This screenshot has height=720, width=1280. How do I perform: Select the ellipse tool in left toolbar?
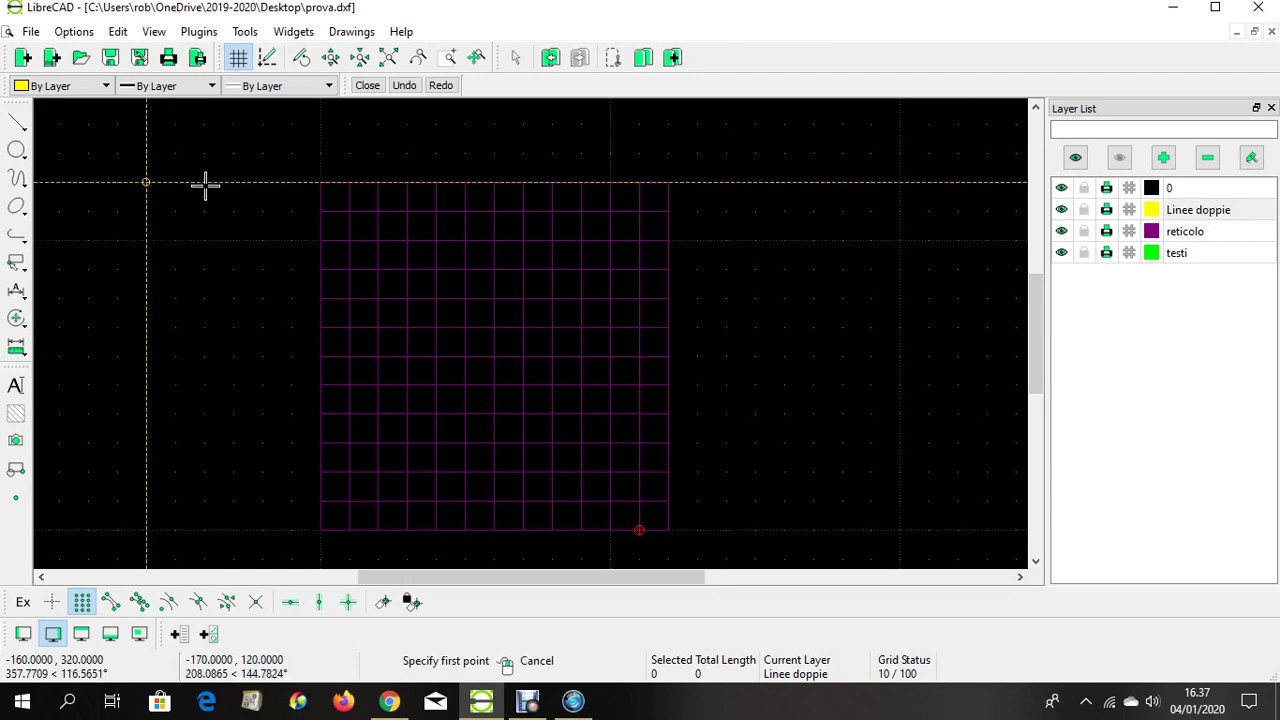16,206
